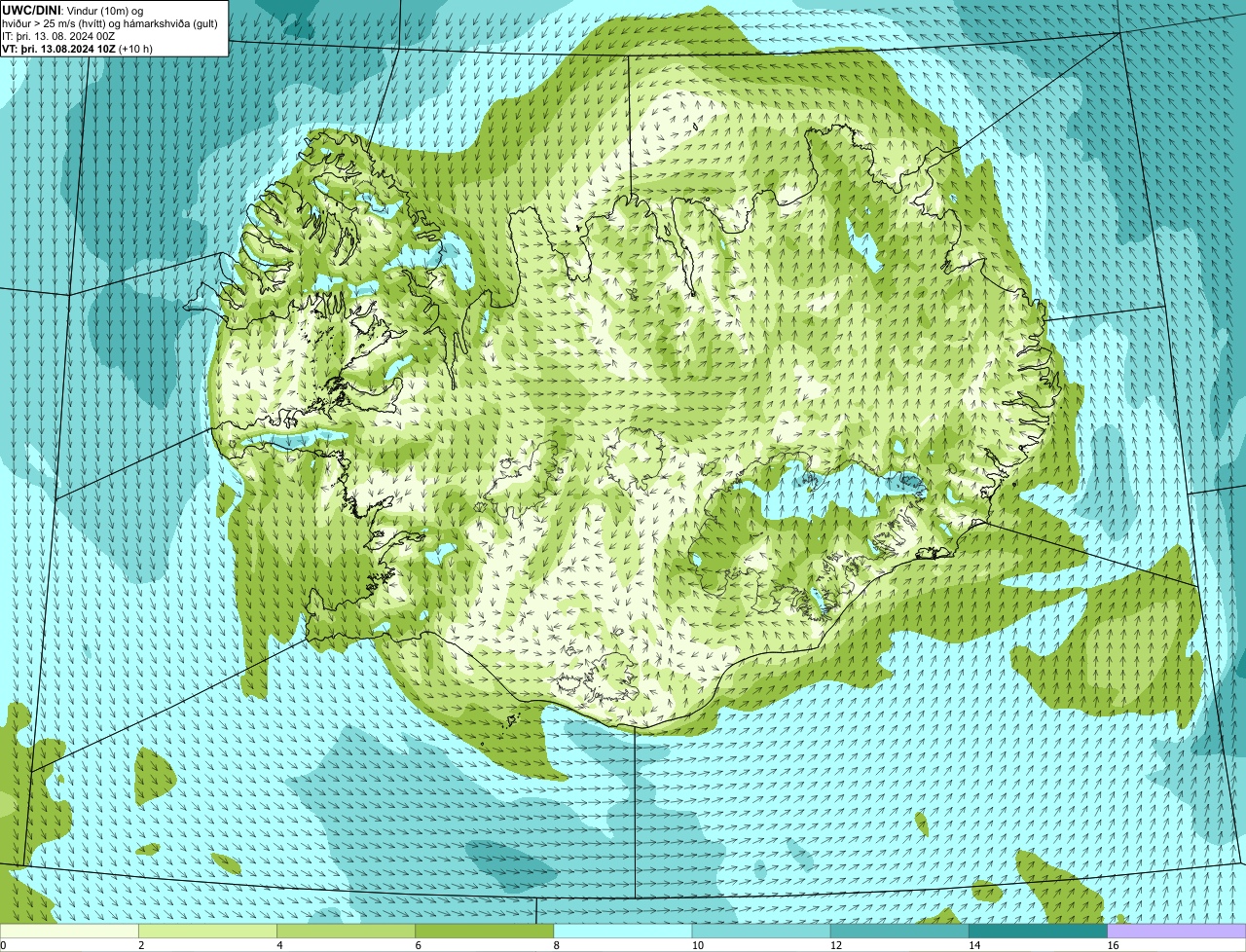1246x952 pixels.
Task: Click the pale yellow 0–2 legend swatch
Action: [x=70, y=931]
